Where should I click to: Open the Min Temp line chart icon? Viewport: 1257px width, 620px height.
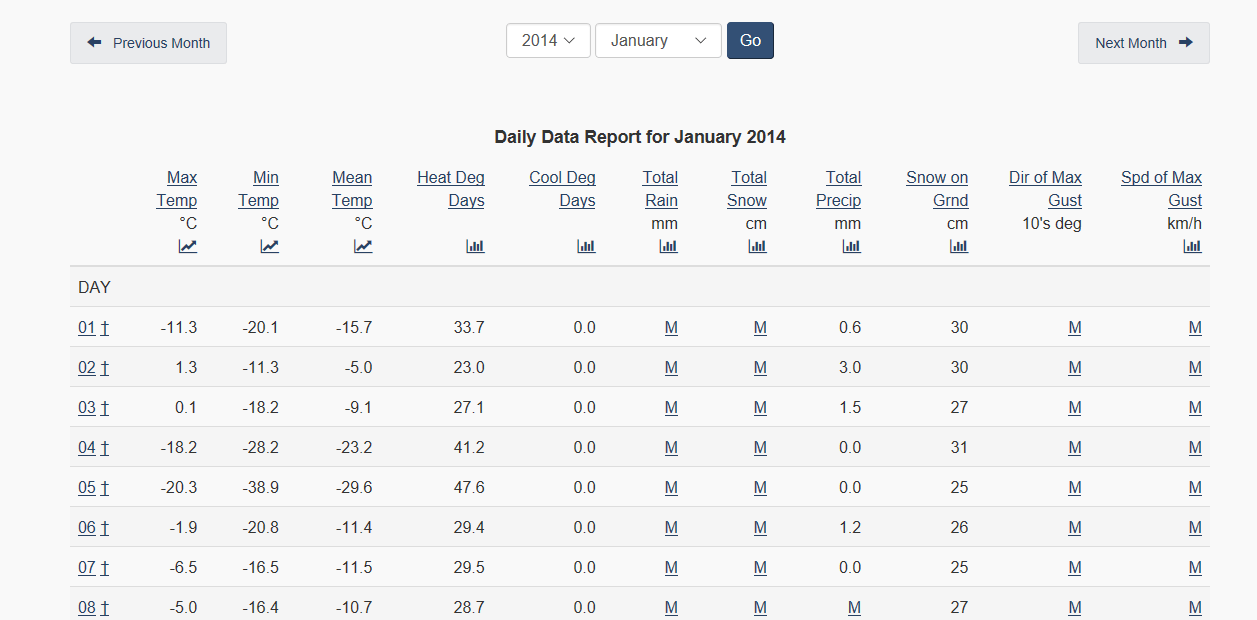point(270,246)
